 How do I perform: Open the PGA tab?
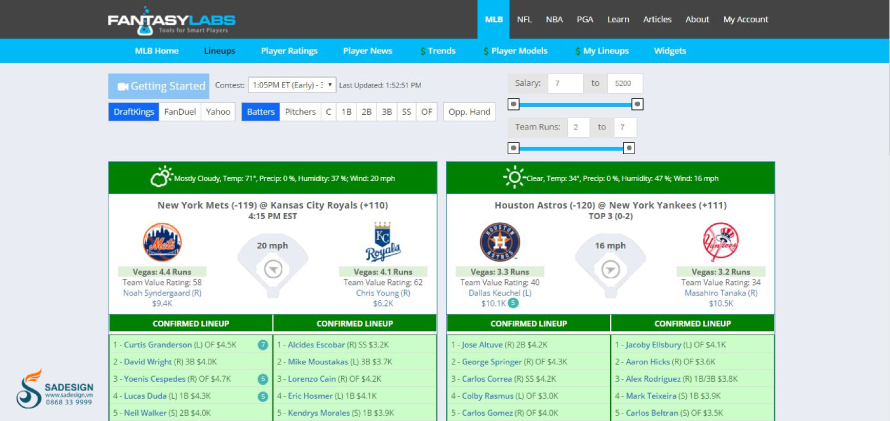(585, 19)
